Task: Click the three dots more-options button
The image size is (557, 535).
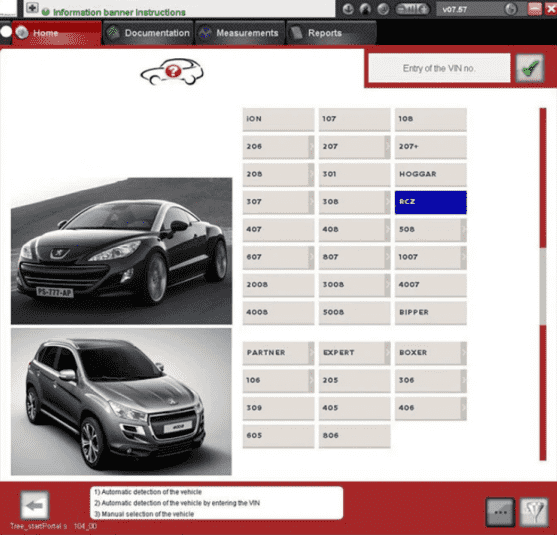Action: [x=500, y=512]
